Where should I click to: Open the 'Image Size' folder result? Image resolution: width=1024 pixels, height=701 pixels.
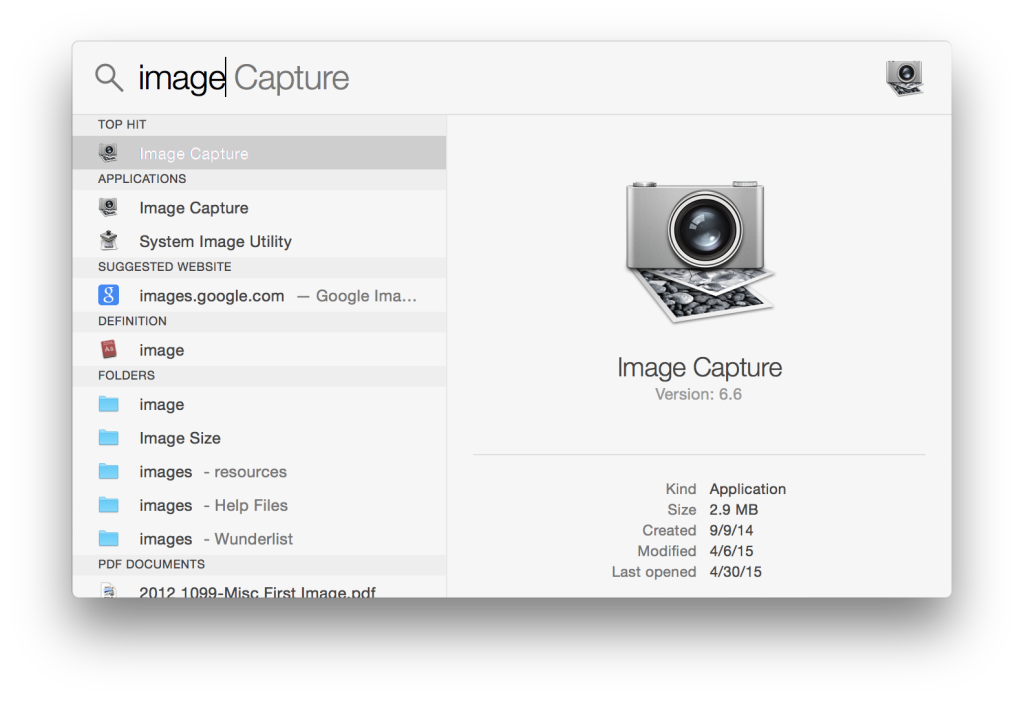(x=259, y=438)
